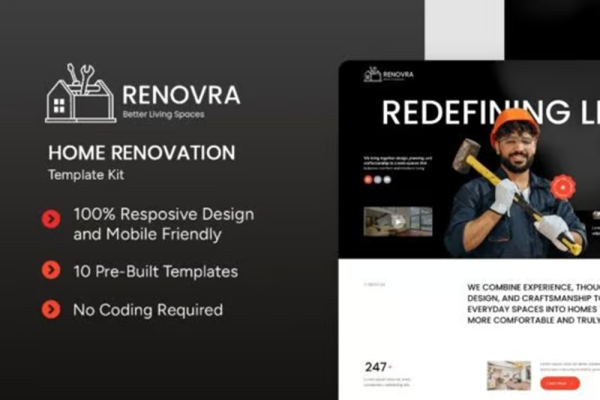
Task: Click the interior room thumbnail beside Learn More
Action: (x=509, y=376)
